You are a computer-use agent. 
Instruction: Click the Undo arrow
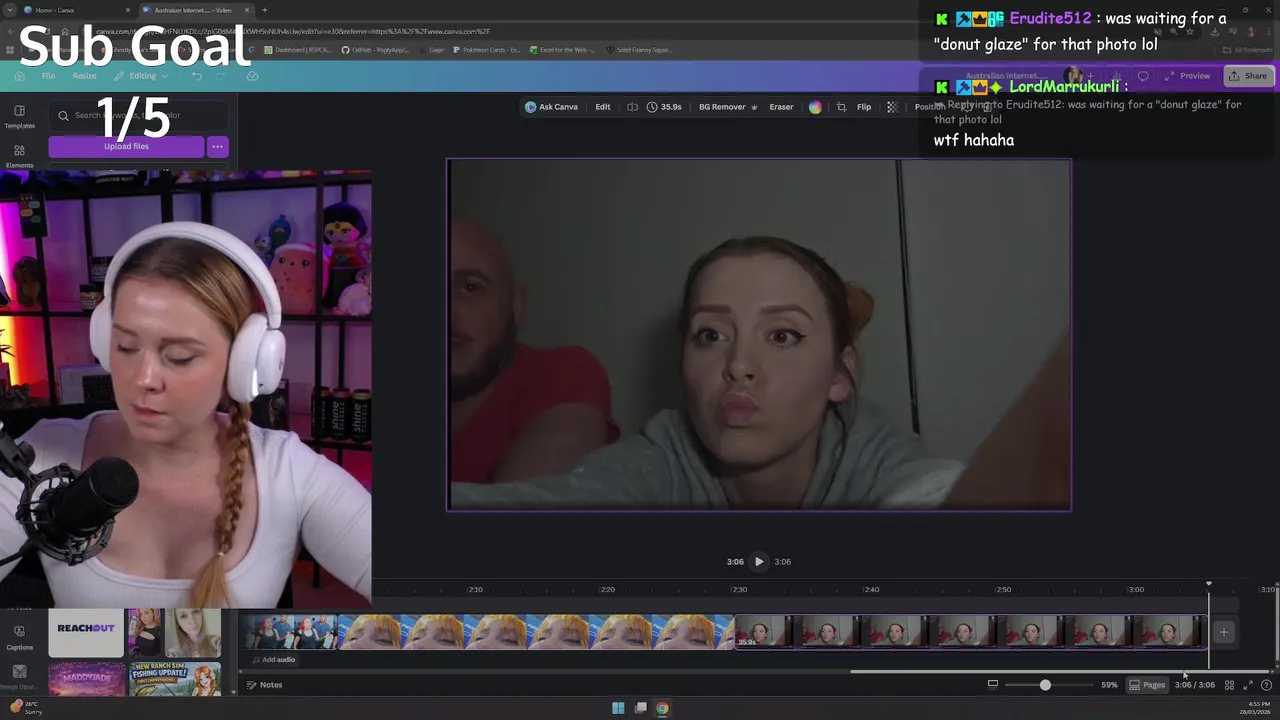coord(197,76)
